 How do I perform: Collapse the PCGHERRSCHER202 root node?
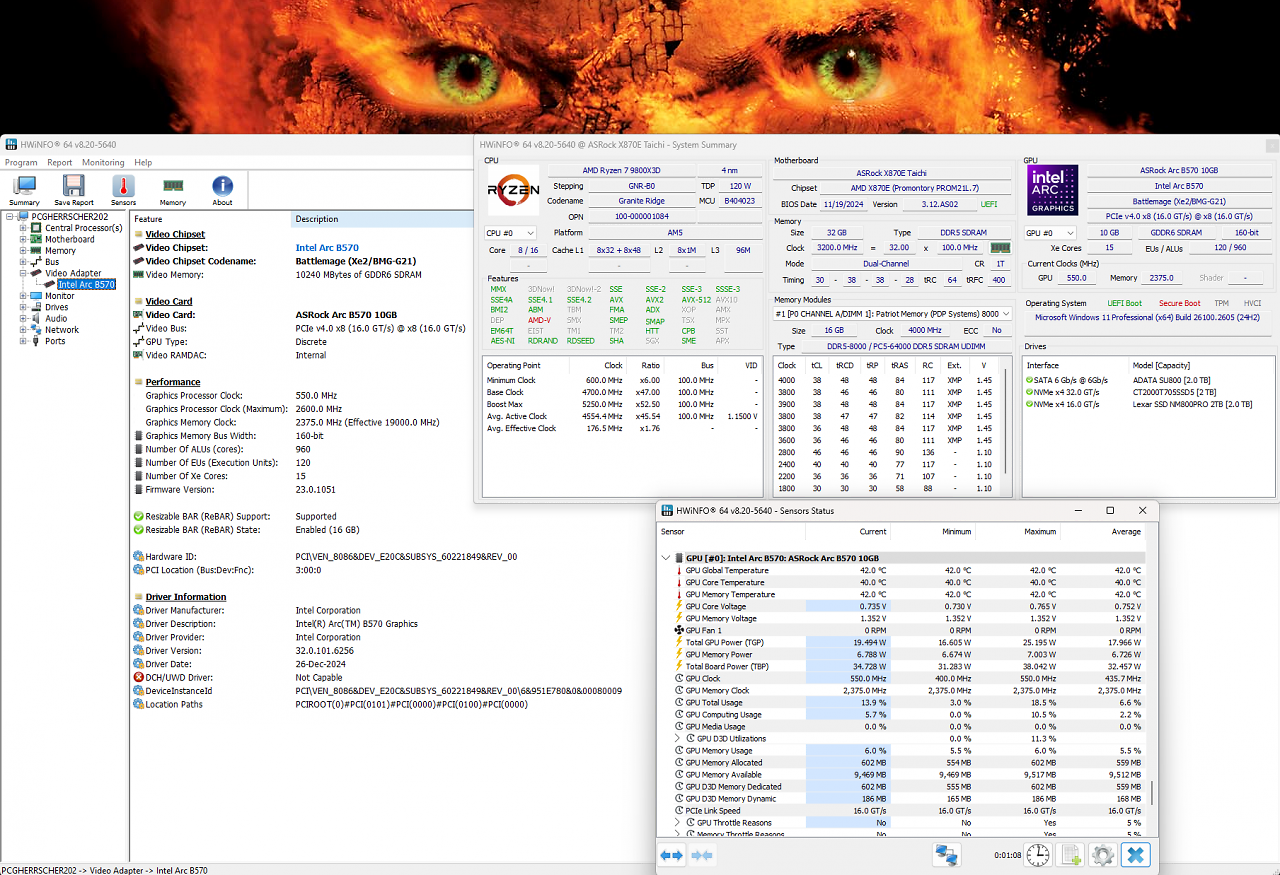click(11, 216)
